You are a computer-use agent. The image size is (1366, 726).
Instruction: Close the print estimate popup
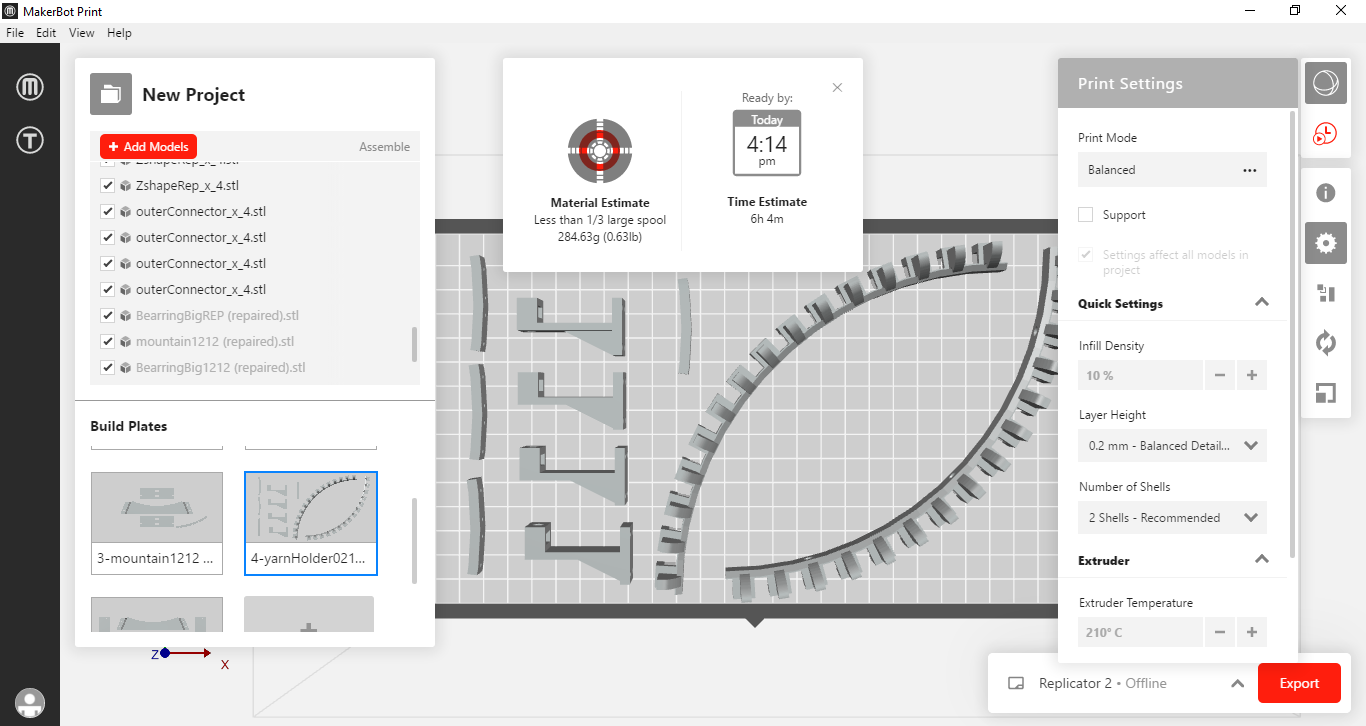point(837,87)
